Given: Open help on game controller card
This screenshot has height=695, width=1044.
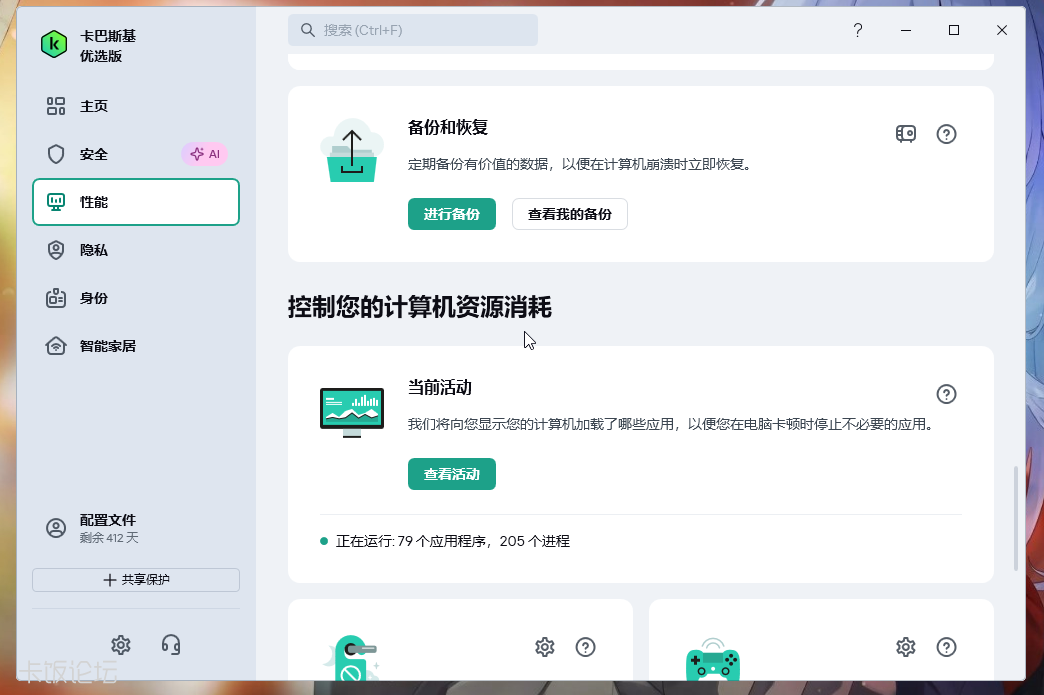Looking at the screenshot, I should (x=946, y=646).
